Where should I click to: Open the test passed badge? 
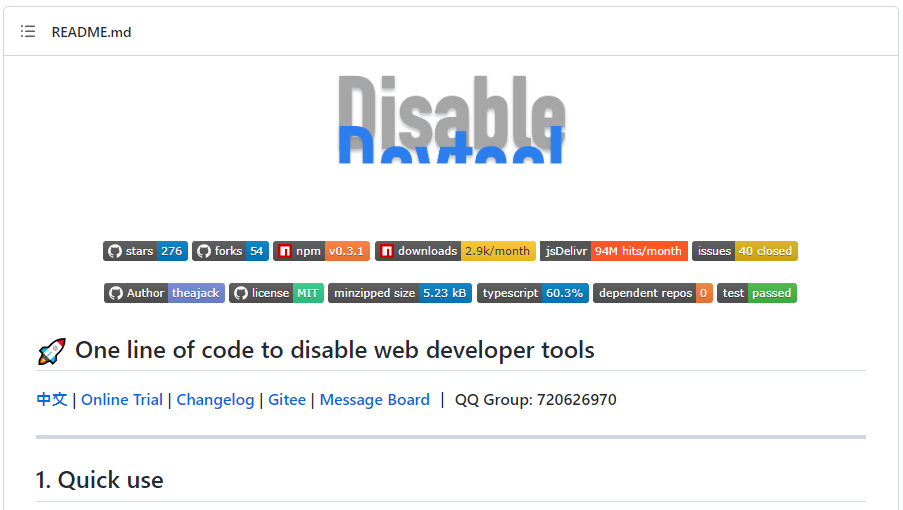coord(757,293)
